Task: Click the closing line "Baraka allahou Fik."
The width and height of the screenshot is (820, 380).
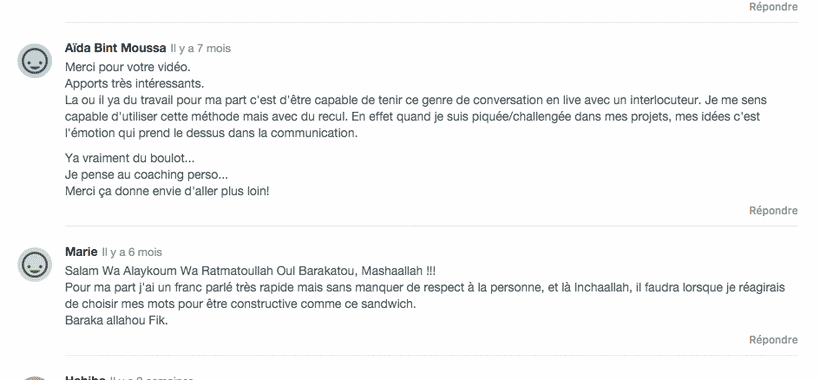Action: click(116, 320)
